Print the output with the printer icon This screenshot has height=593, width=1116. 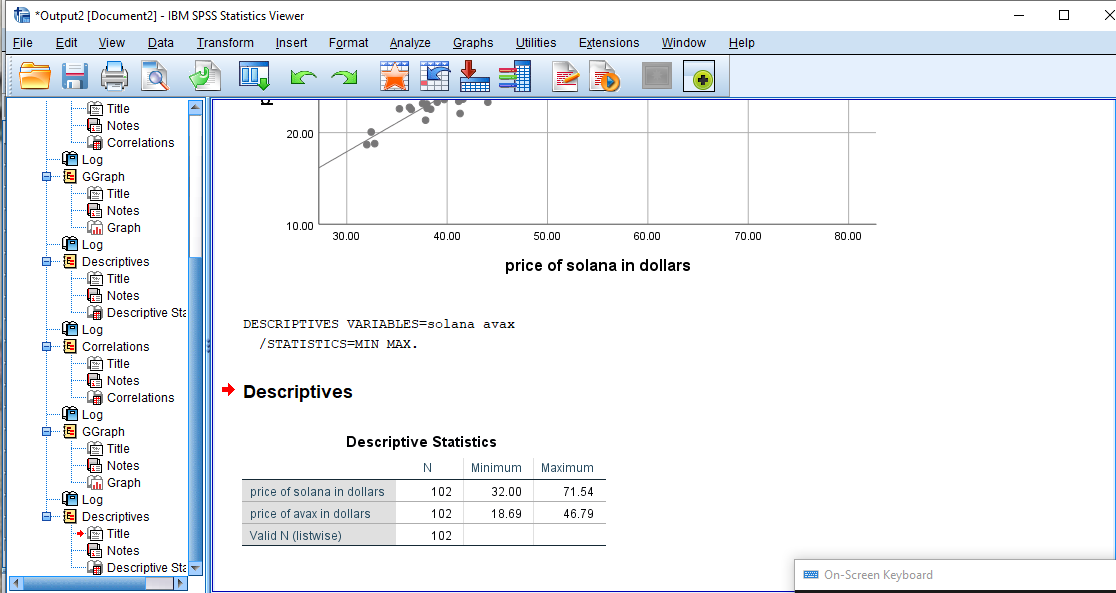115,76
